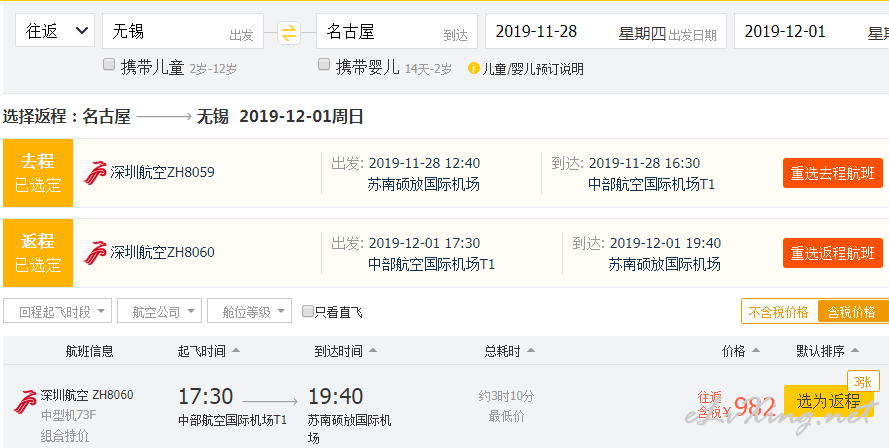Click airline logo in flight results list
This screenshot has height=448, width=889.
click(26, 401)
